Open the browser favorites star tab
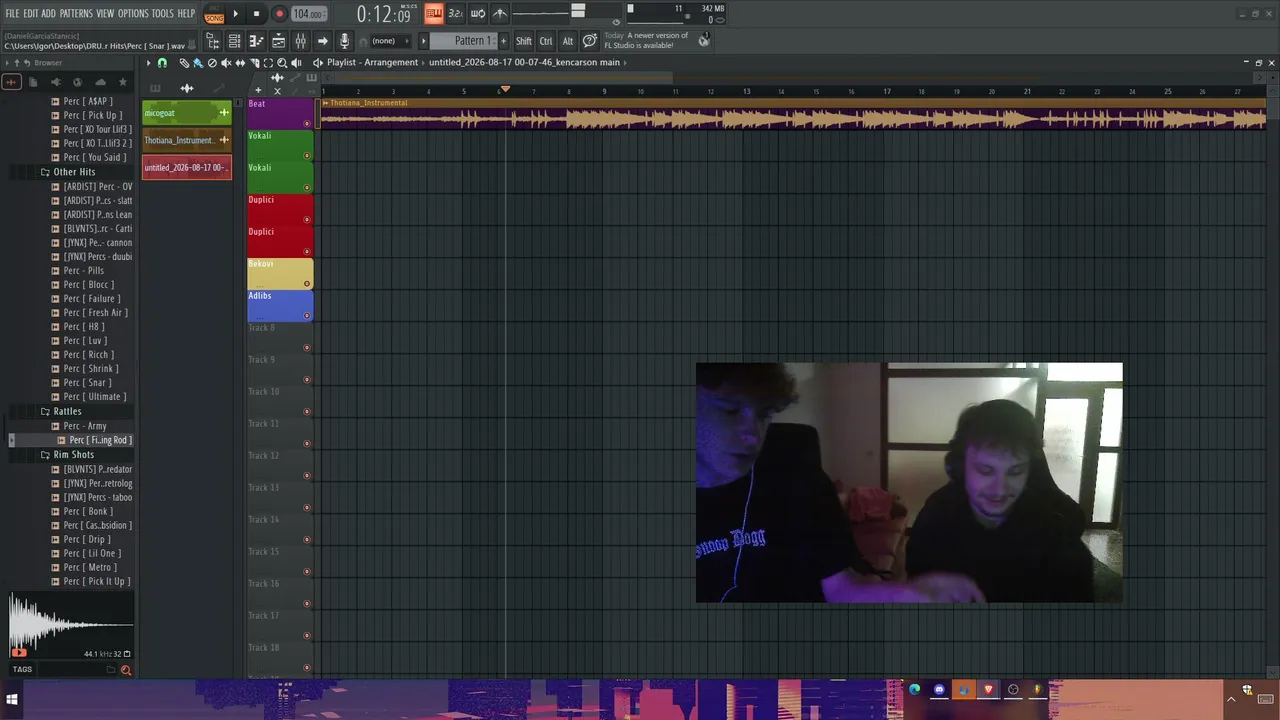This screenshot has width=1280, height=720. 123,82
